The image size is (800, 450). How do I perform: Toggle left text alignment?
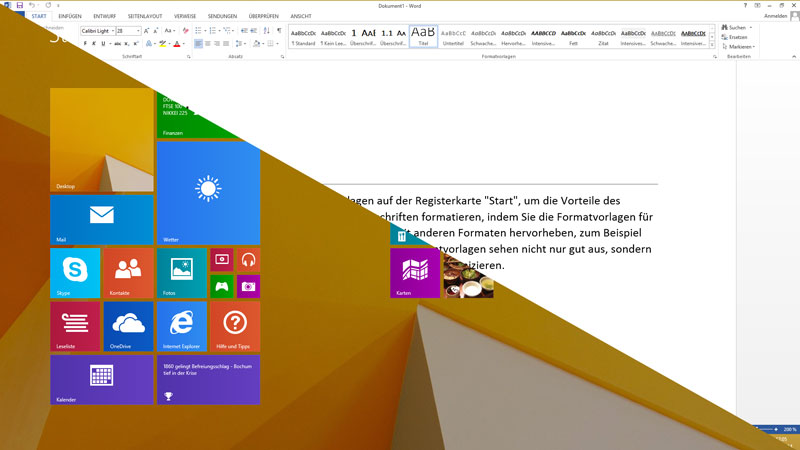[x=198, y=44]
